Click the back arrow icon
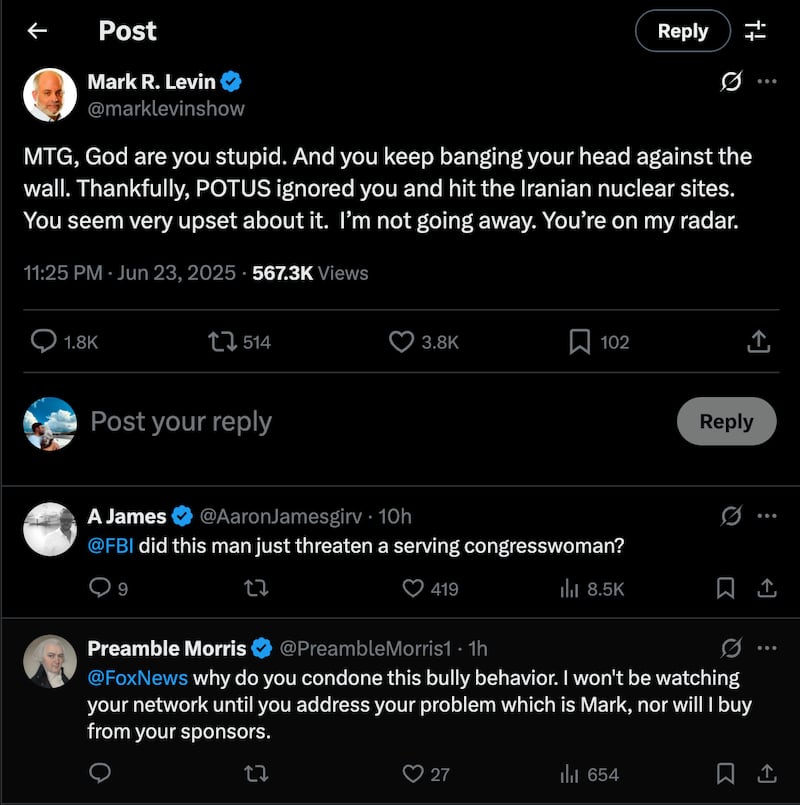Viewport: 800px width, 805px height. pos(38,31)
